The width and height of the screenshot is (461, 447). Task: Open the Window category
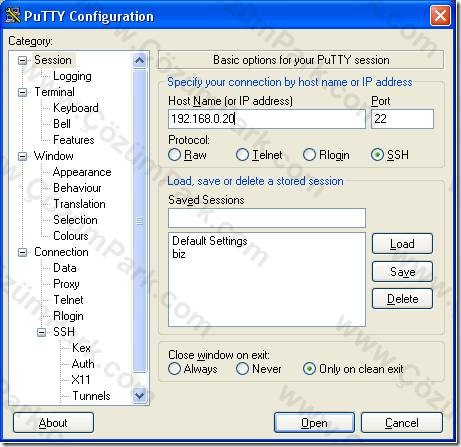click(54, 156)
